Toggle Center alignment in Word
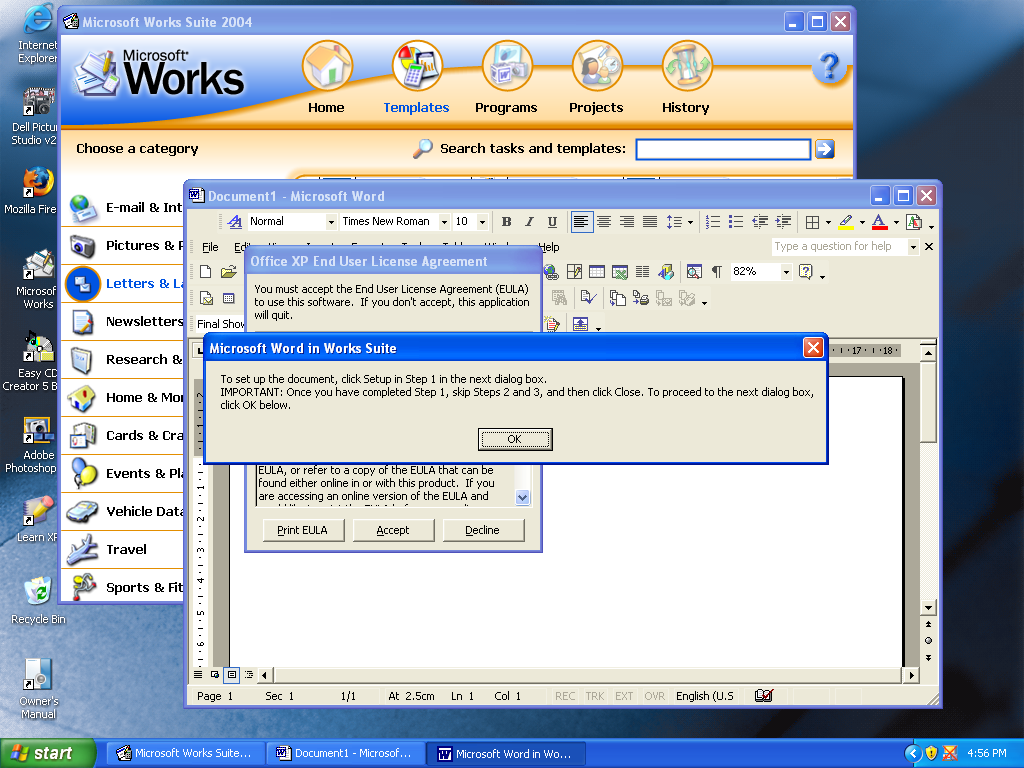This screenshot has width=1024, height=768. [604, 222]
